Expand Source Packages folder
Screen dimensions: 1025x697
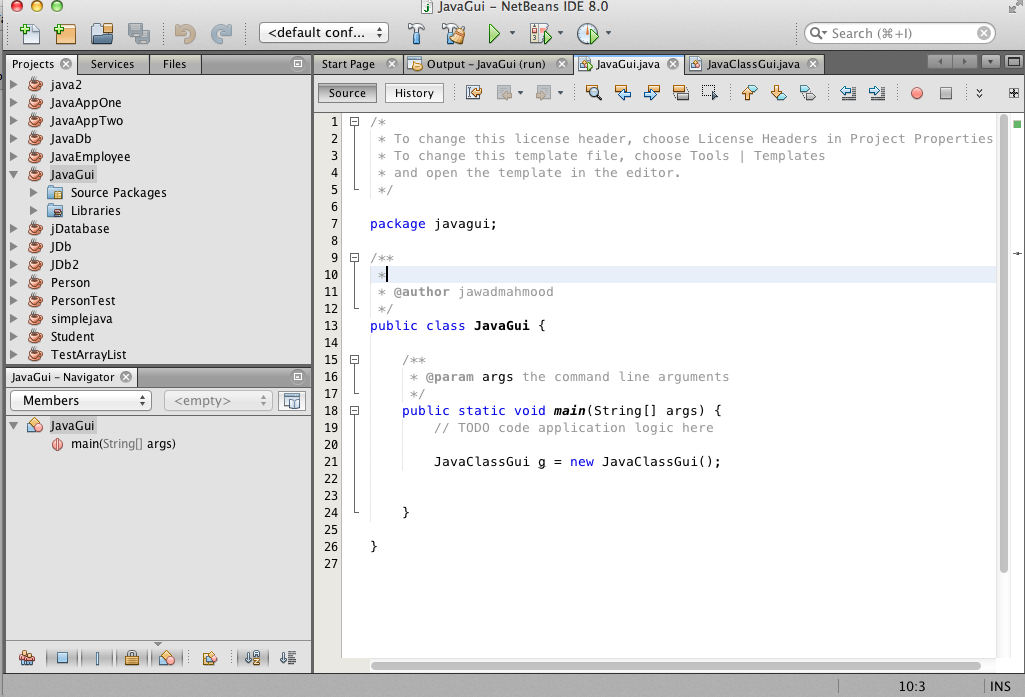tap(33, 192)
